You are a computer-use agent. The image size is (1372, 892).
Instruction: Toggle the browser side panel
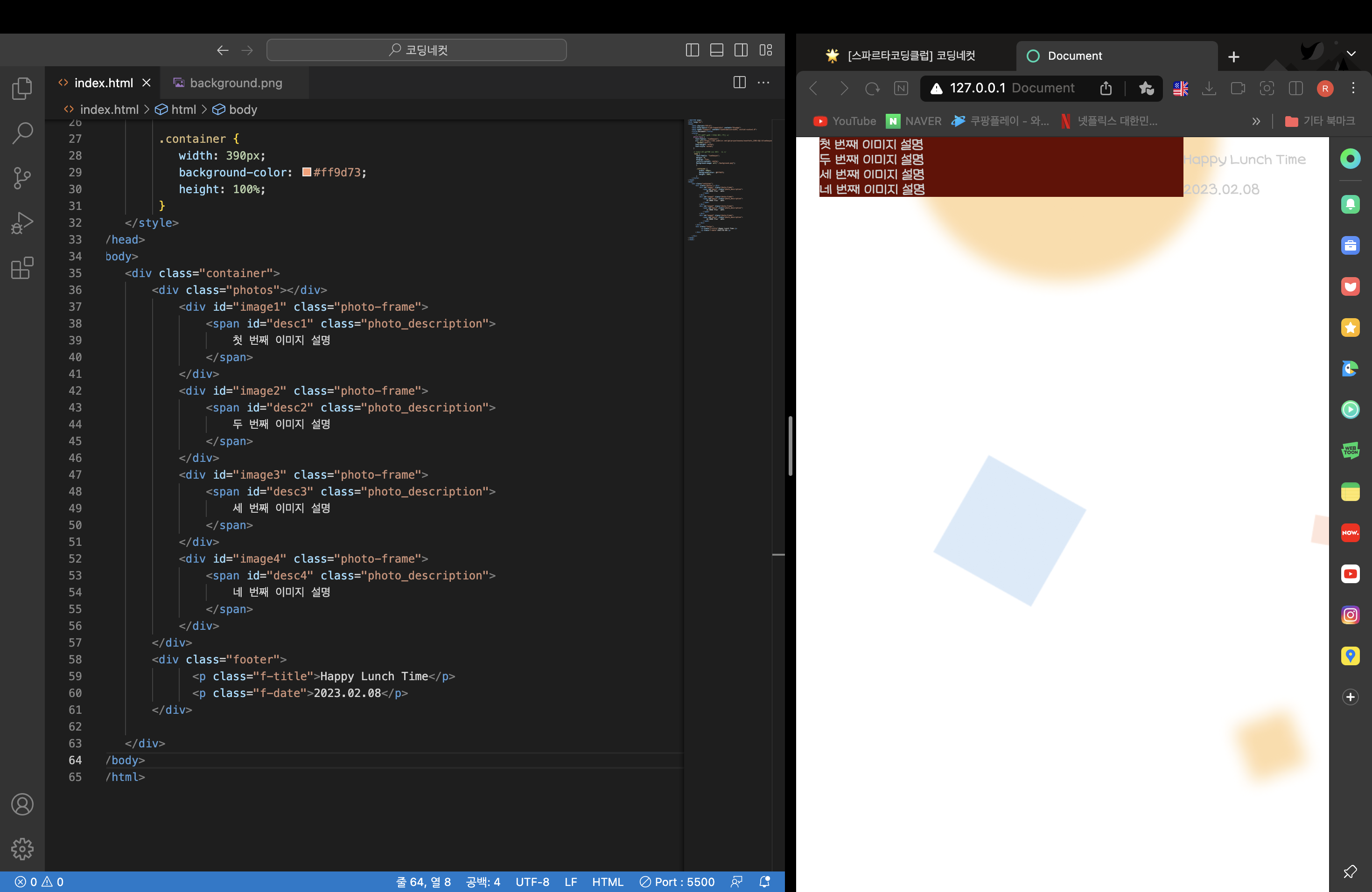1296,88
